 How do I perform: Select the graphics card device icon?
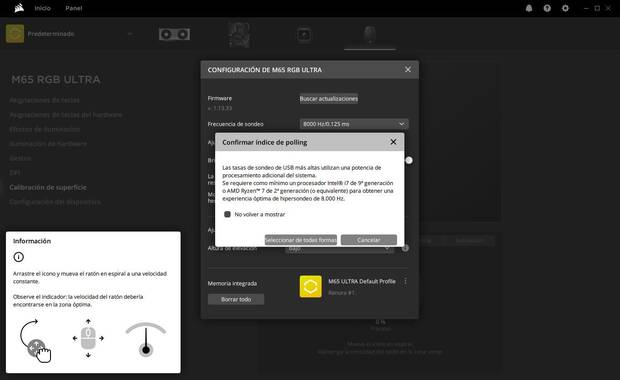[174, 34]
